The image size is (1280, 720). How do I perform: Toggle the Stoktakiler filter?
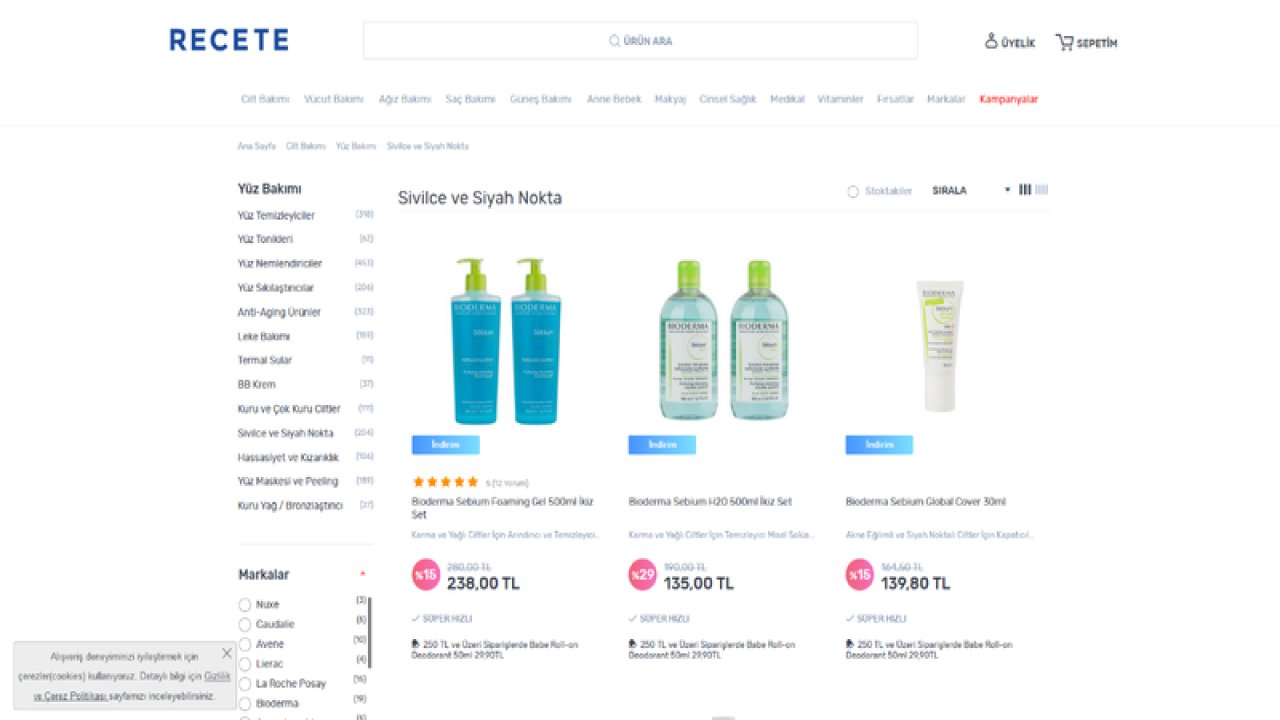point(853,191)
